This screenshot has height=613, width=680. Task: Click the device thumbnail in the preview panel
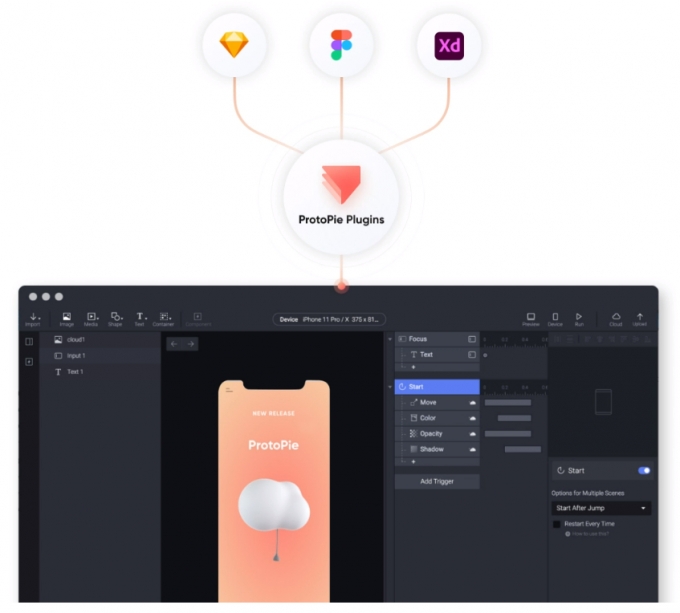[x=603, y=402]
